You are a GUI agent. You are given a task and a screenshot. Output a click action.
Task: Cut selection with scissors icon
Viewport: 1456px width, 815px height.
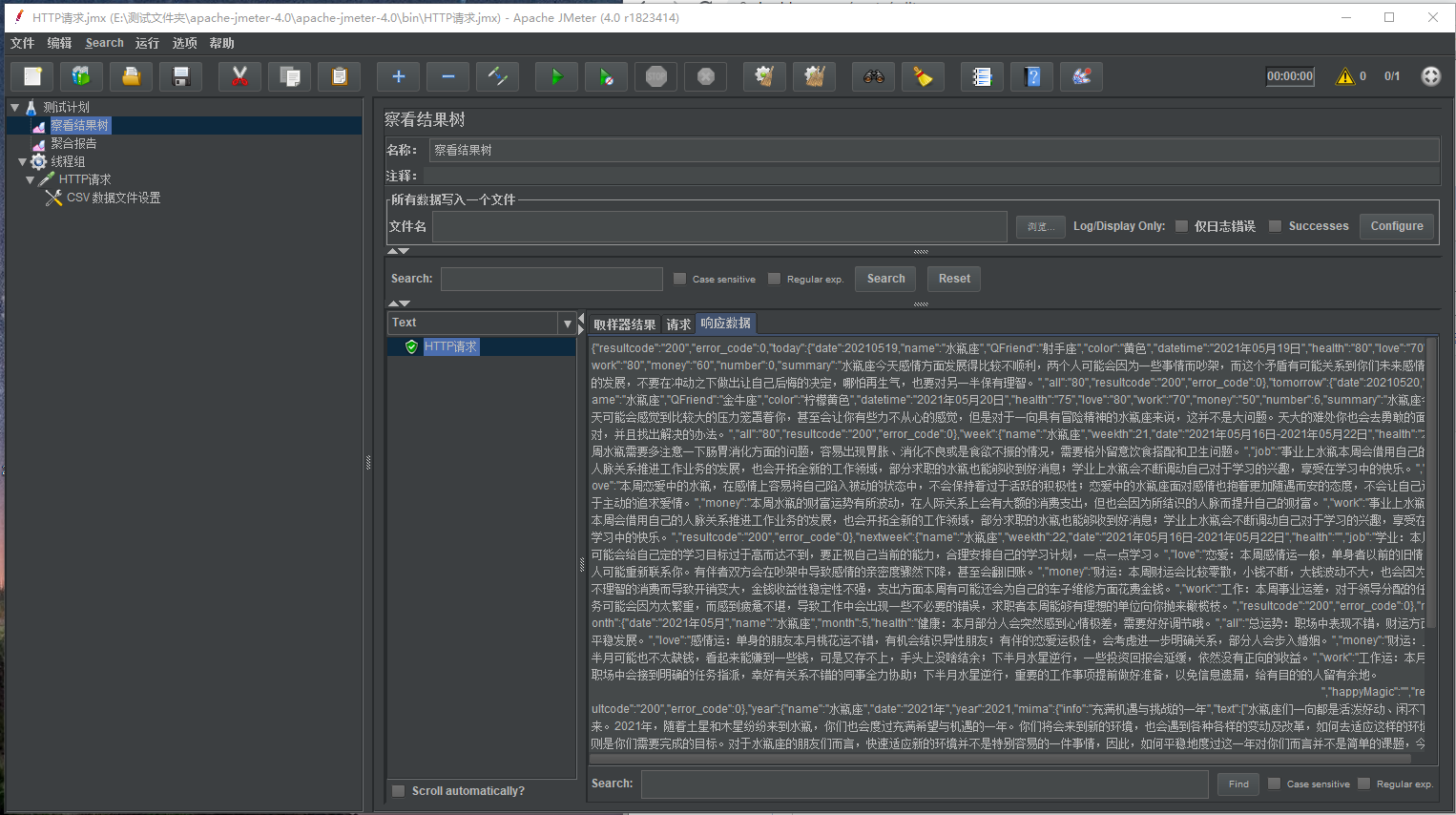239,76
